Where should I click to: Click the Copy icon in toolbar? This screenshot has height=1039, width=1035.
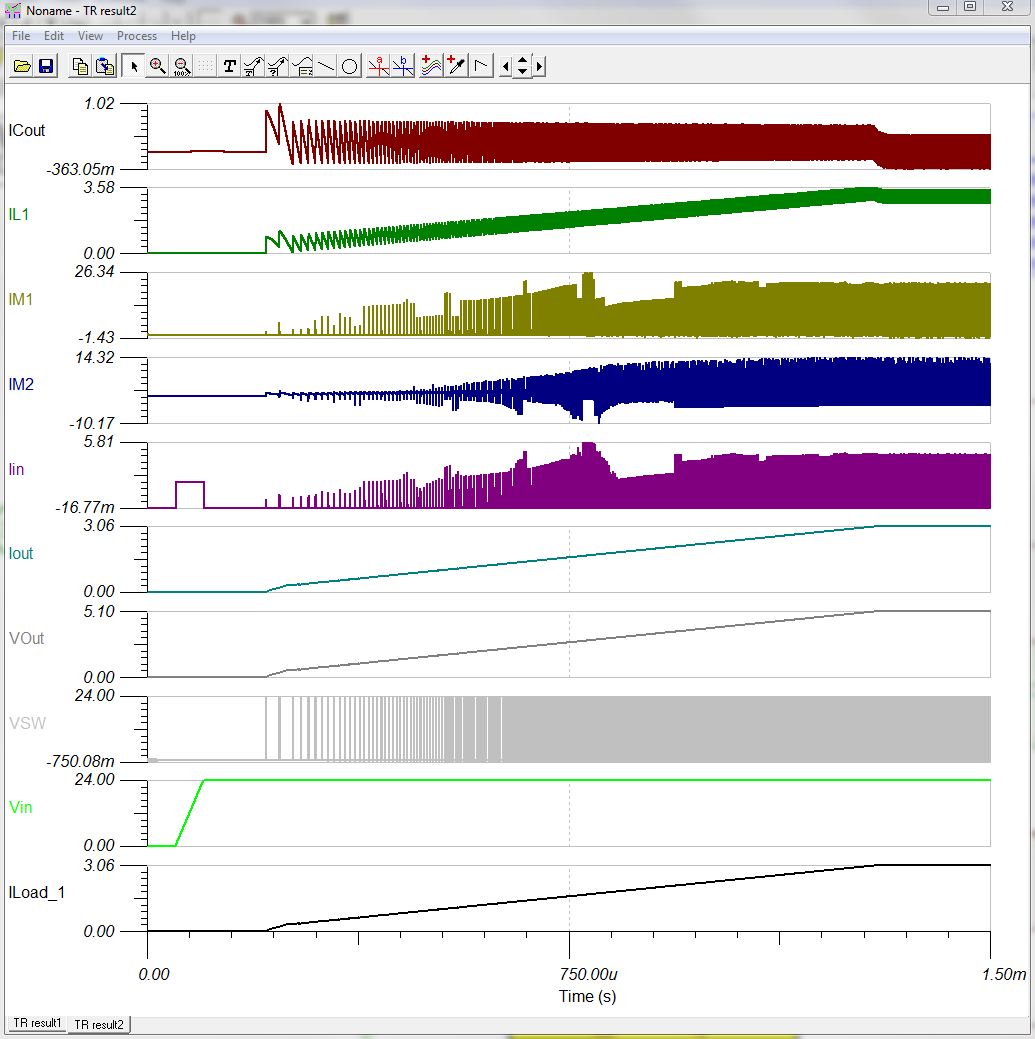80,67
